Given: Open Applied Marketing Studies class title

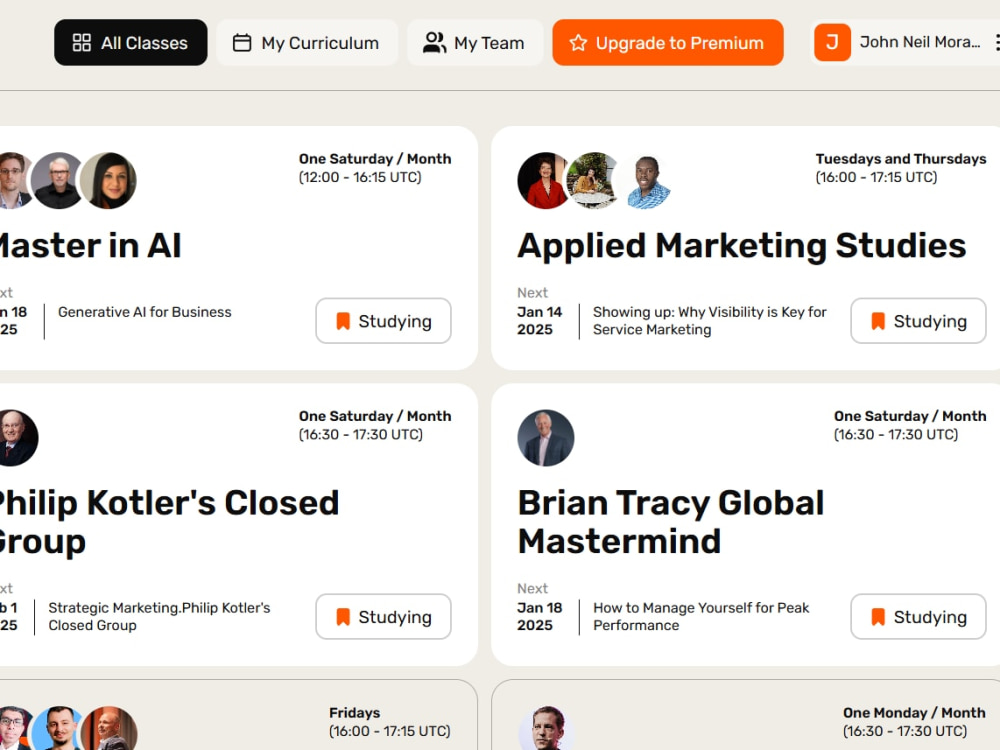Looking at the screenshot, I should [742, 246].
